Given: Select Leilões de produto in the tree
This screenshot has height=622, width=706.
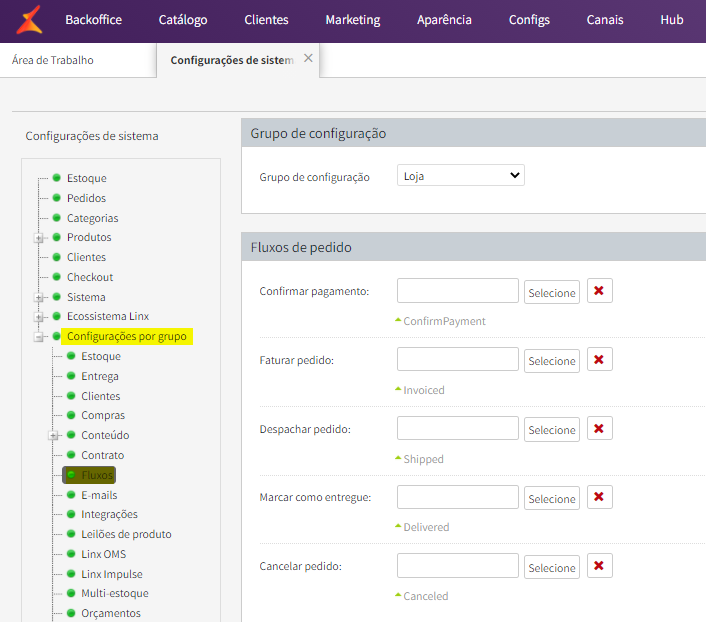Looking at the screenshot, I should [126, 534].
